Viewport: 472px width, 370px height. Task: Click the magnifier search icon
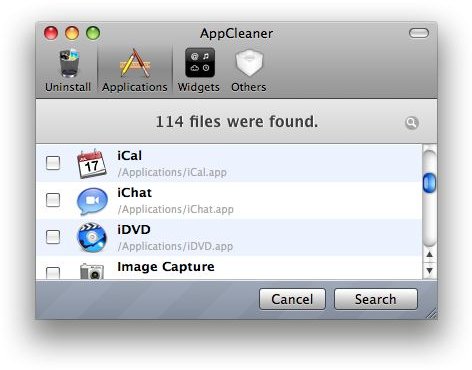[412, 123]
